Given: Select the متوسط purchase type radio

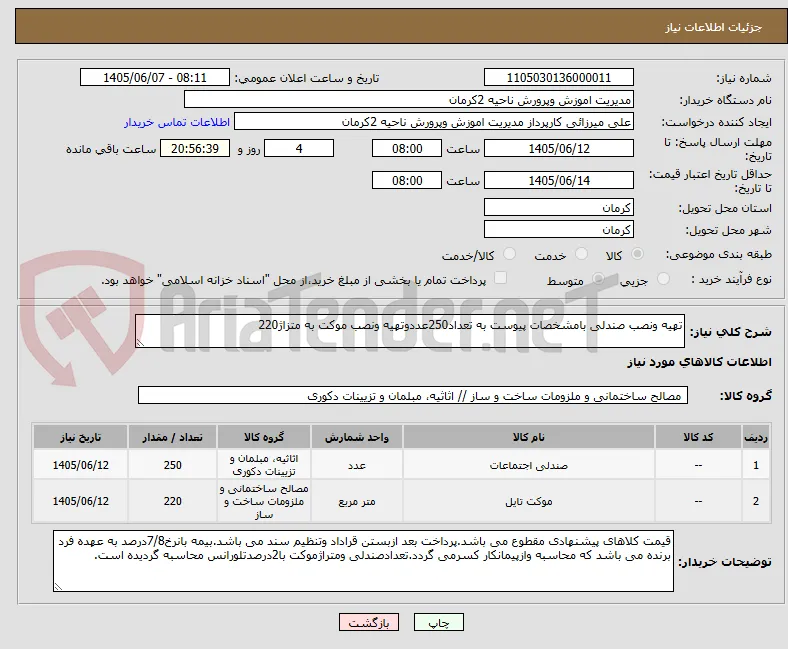Looking at the screenshot, I should tap(598, 279).
